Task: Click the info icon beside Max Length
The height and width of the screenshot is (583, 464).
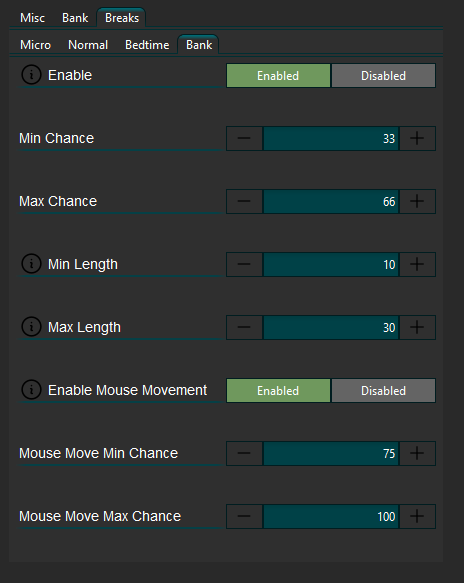Action: point(31,327)
